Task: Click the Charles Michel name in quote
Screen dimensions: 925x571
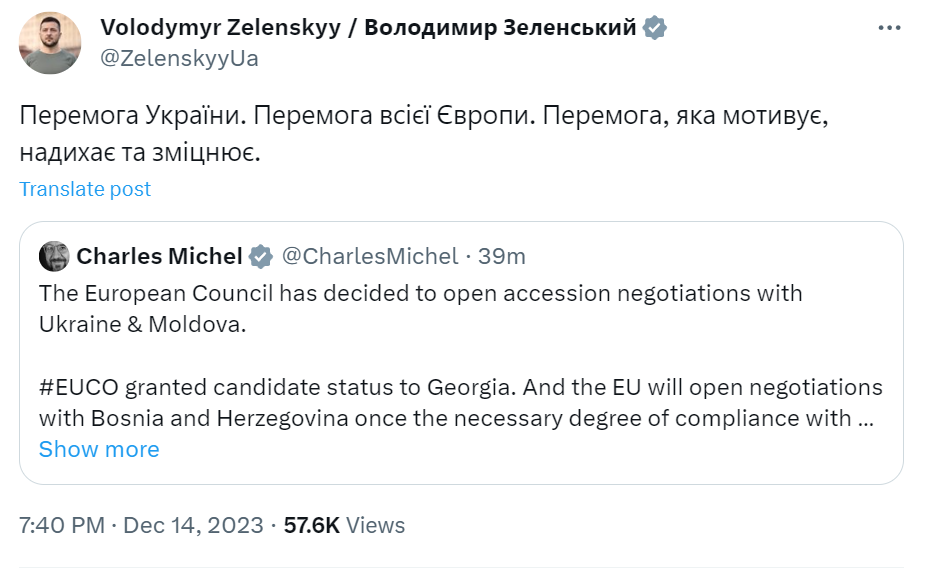Action: click(159, 257)
